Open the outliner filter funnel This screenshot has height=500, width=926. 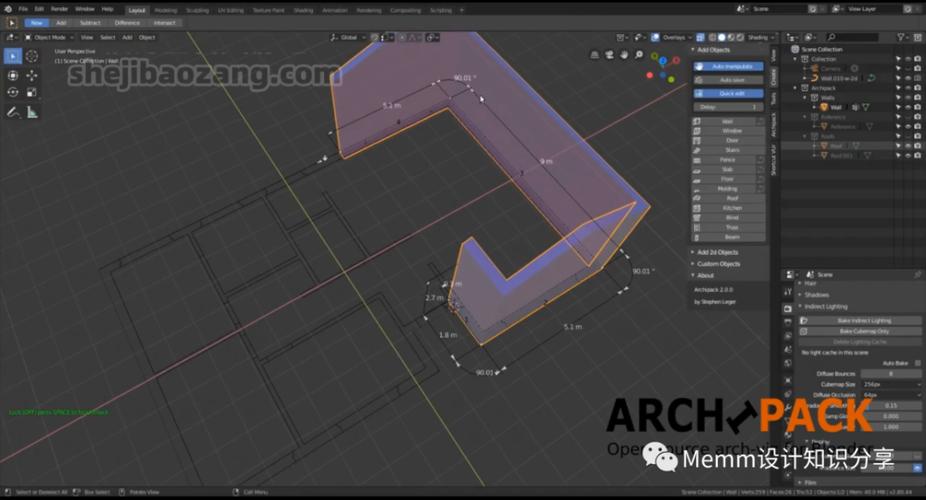[x=901, y=37]
